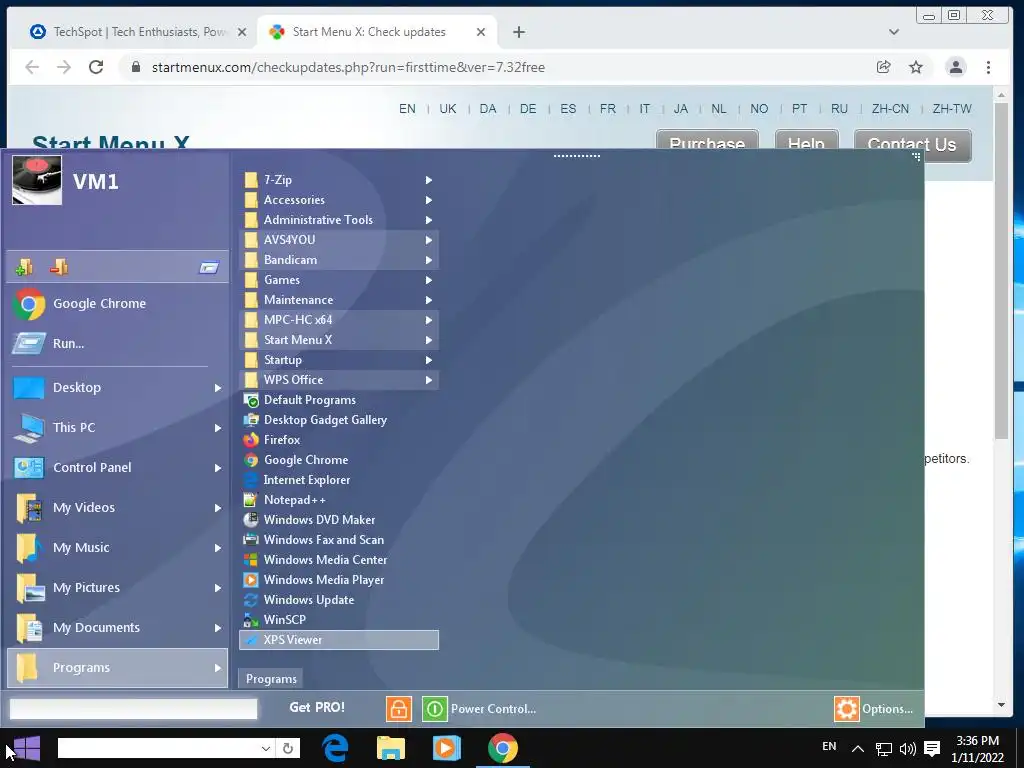This screenshot has height=768, width=1024.
Task: Expand the Bandicam folder
Action: [339, 260]
